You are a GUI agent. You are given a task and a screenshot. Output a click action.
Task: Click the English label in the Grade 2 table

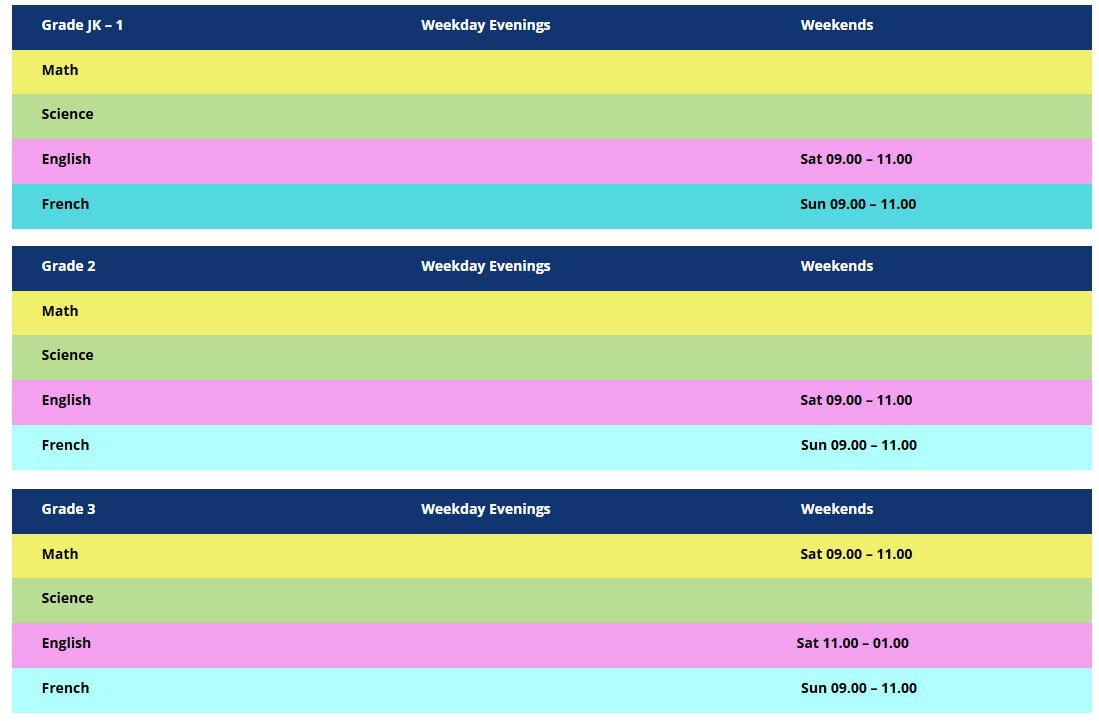pos(66,400)
